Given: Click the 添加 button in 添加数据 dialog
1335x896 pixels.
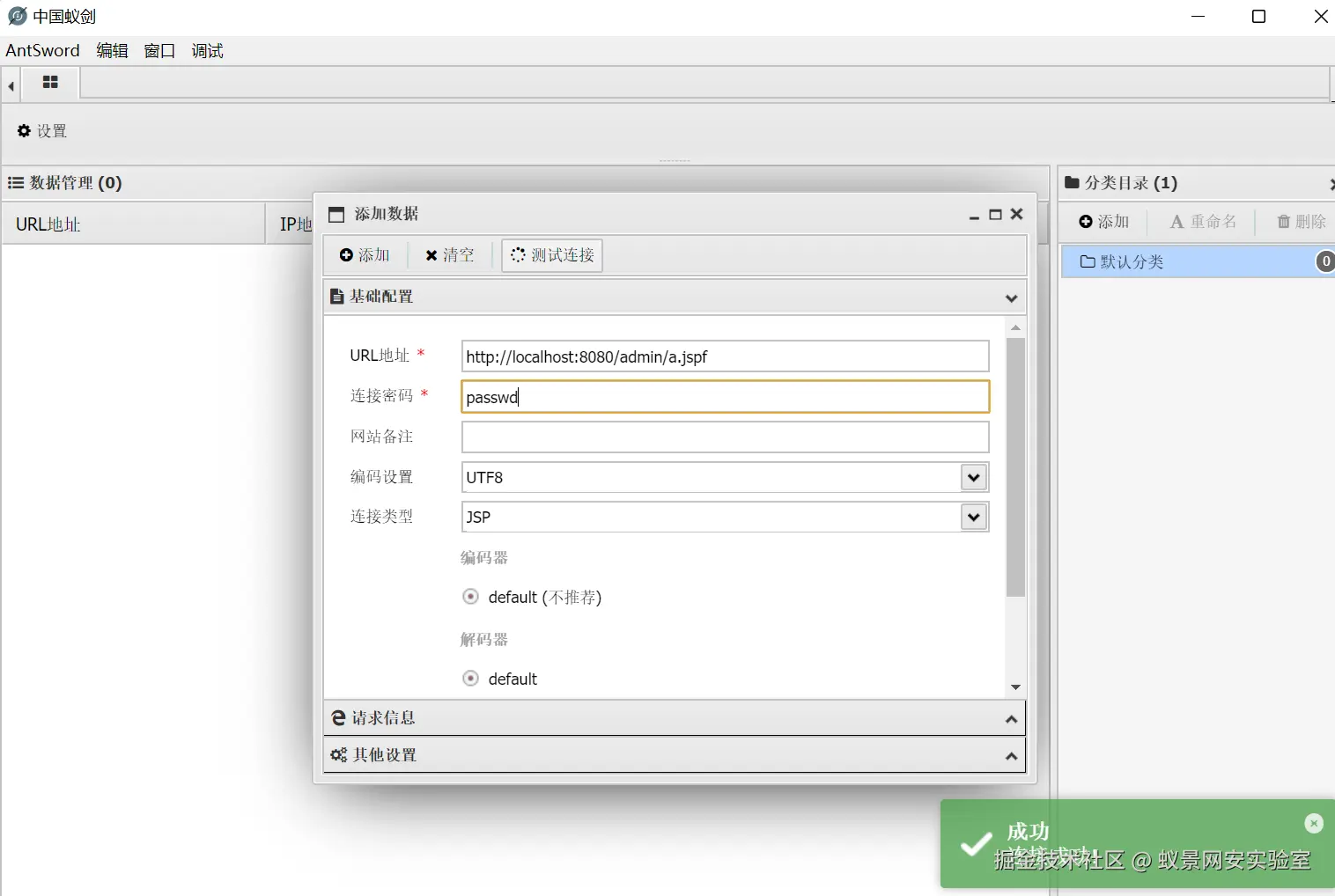Looking at the screenshot, I should (x=365, y=255).
